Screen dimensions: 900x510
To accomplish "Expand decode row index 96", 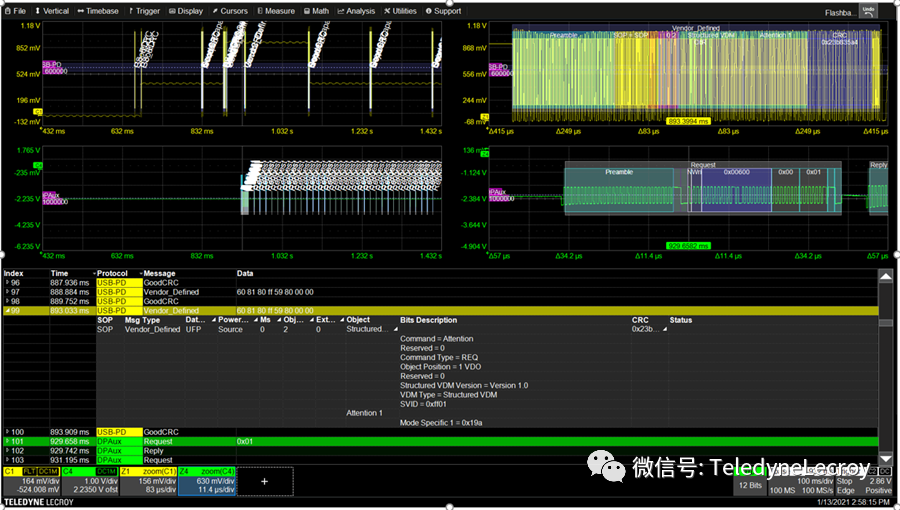I will click(x=6, y=283).
